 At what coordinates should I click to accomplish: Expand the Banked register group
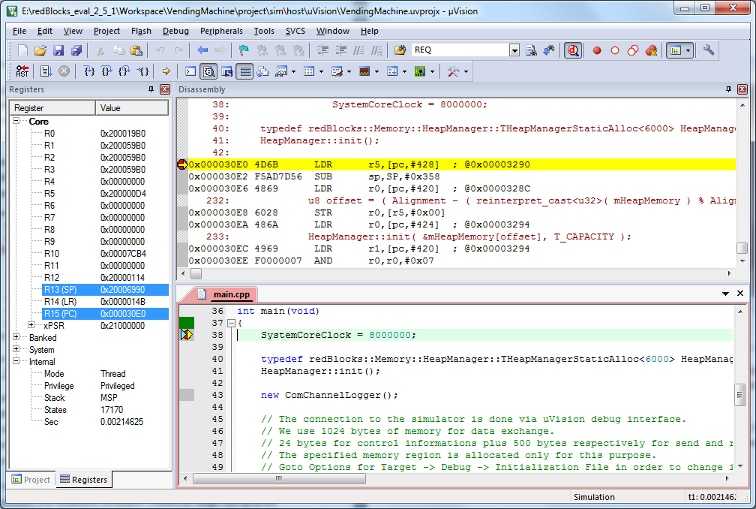click(x=17, y=338)
